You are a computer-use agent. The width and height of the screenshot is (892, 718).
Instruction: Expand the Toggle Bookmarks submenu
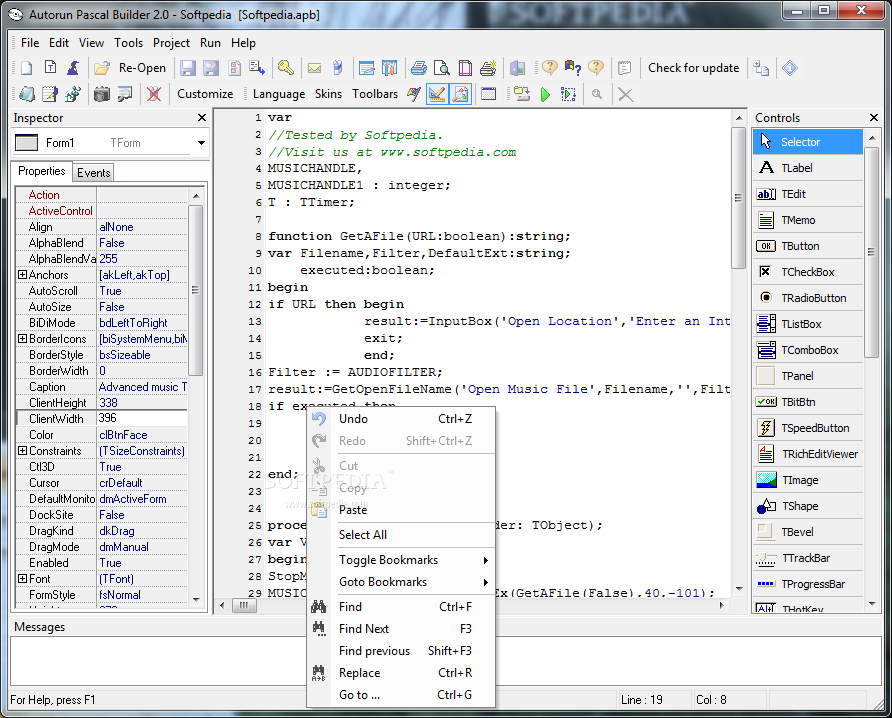[401, 560]
